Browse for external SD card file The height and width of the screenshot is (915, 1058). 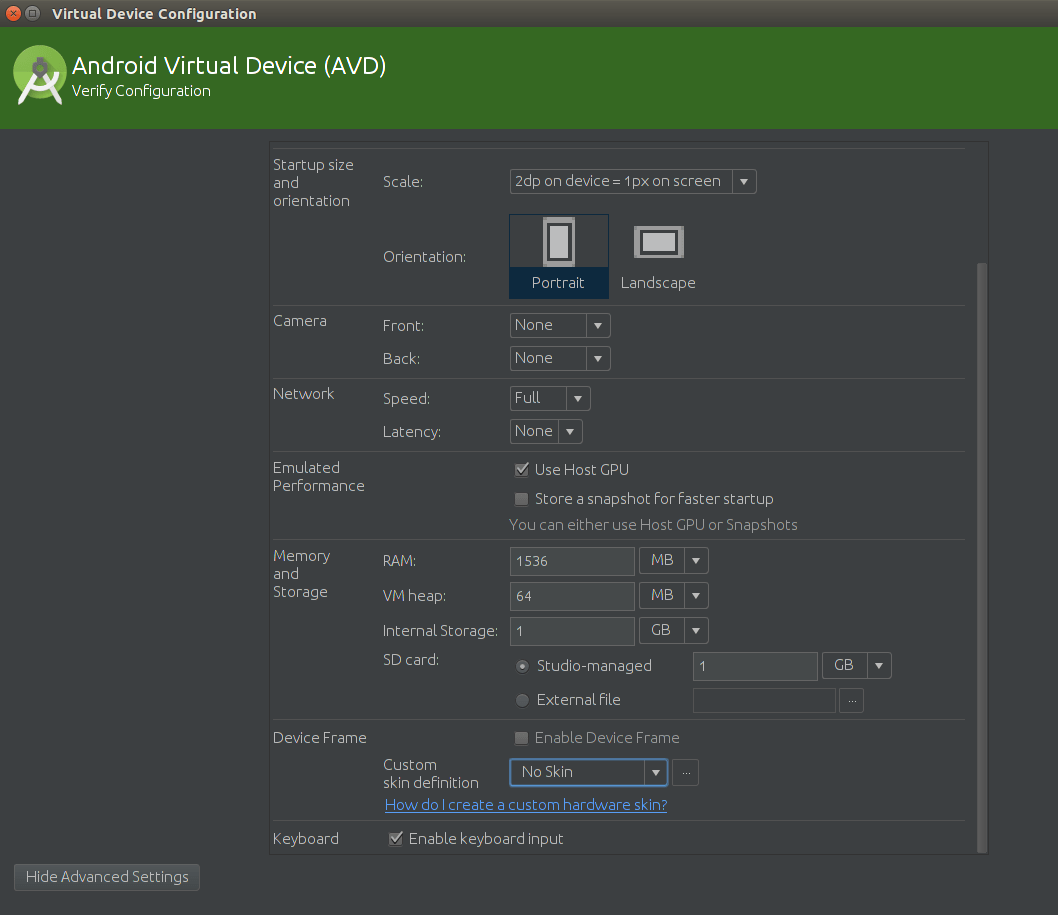click(852, 700)
